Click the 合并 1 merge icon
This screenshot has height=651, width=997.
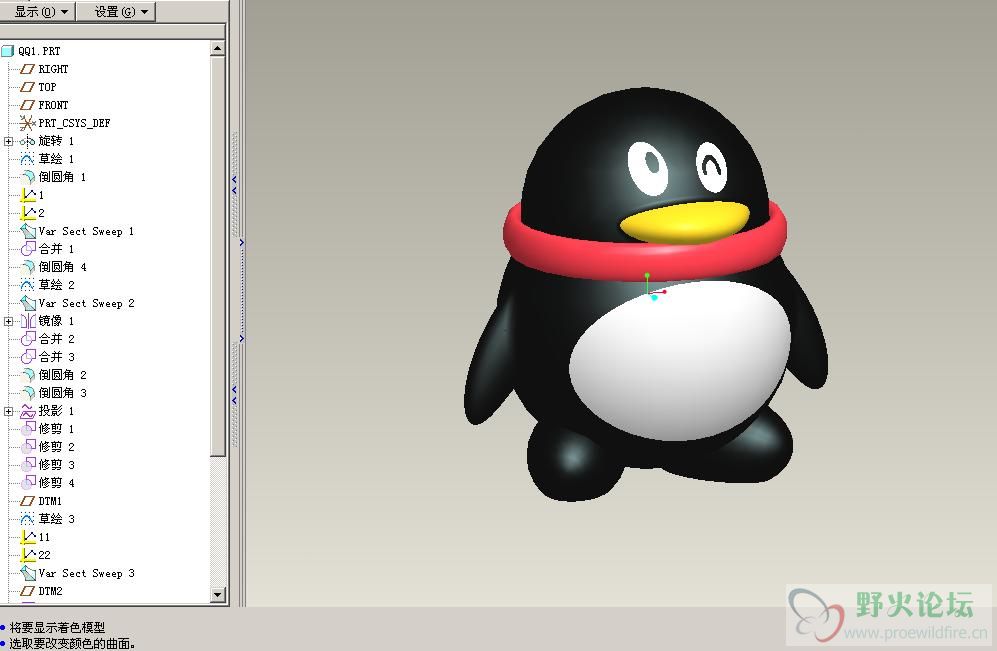[27, 249]
